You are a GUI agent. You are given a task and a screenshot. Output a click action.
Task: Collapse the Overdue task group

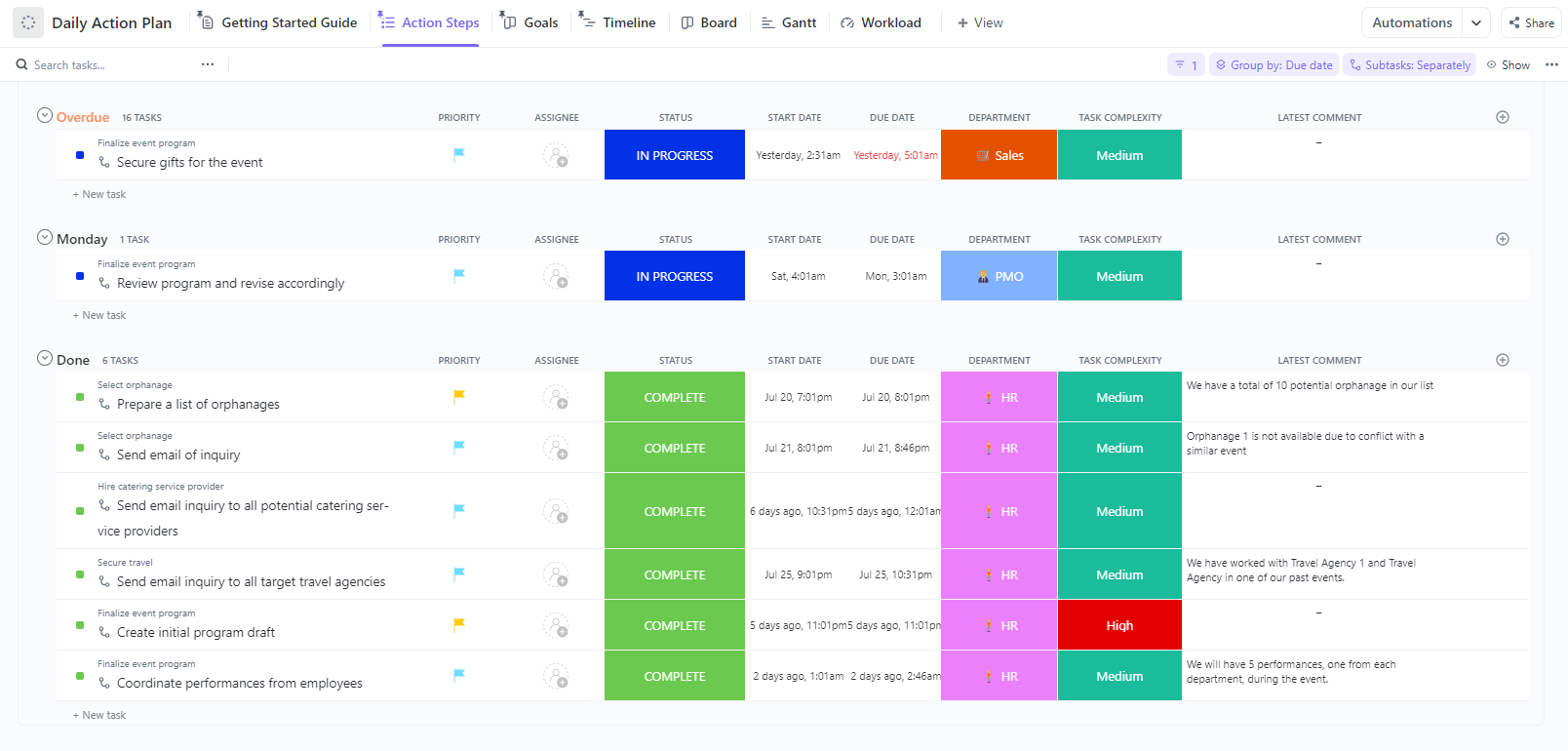pos(45,115)
